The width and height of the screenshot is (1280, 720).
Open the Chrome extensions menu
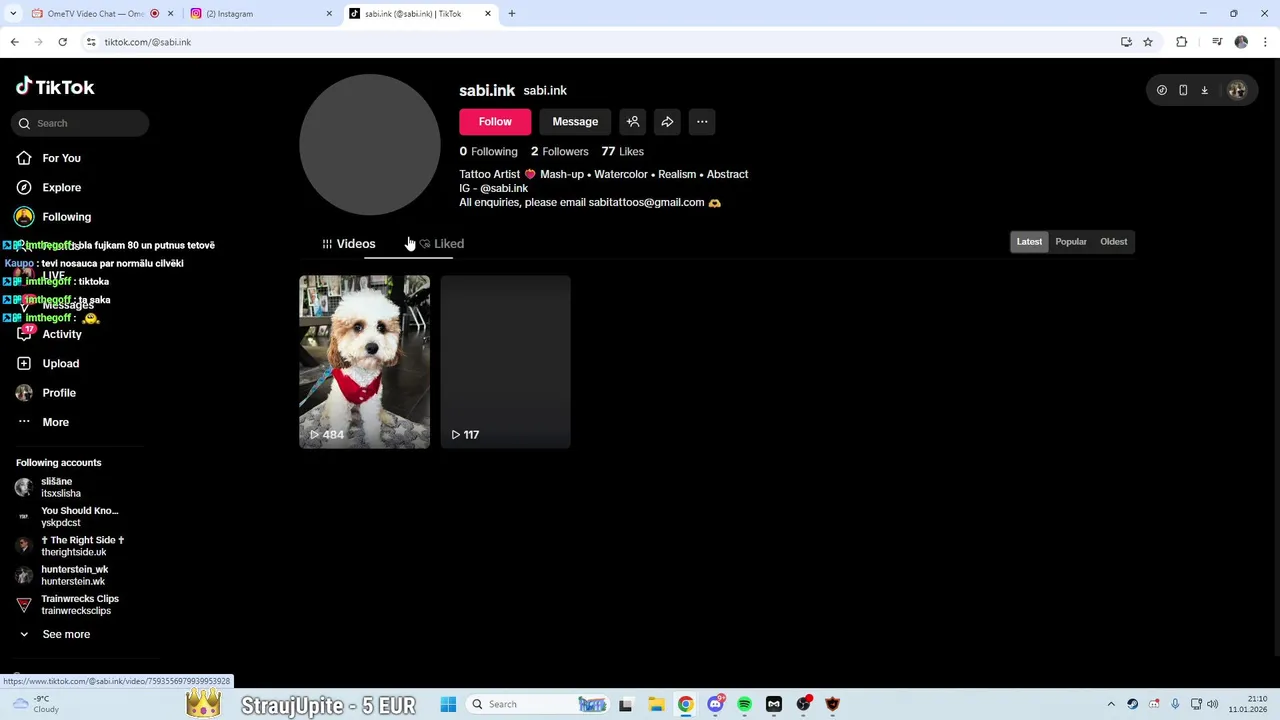(1181, 42)
